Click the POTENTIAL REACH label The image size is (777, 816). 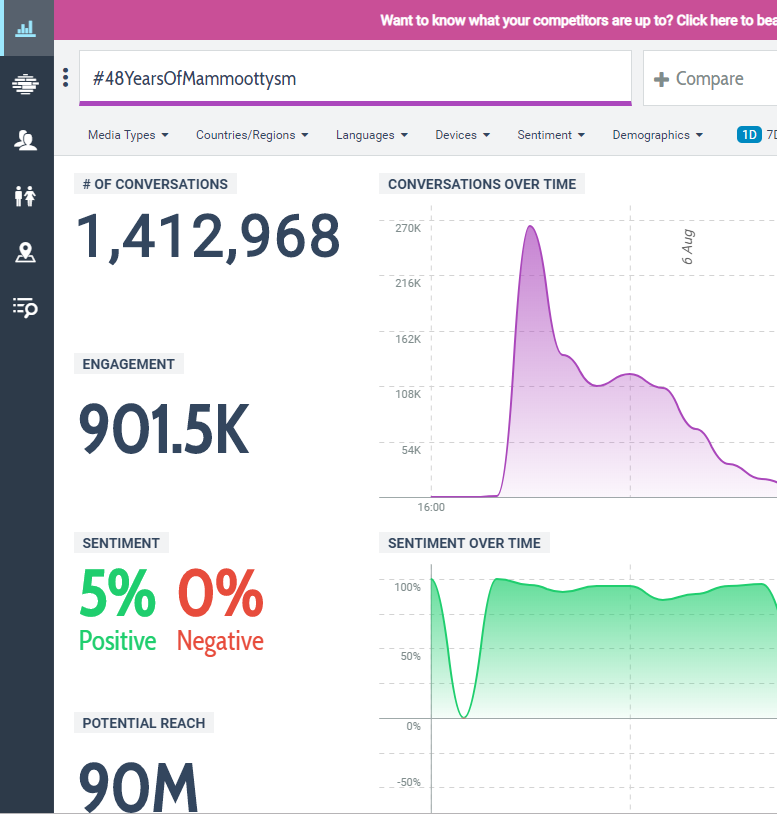pos(144,723)
